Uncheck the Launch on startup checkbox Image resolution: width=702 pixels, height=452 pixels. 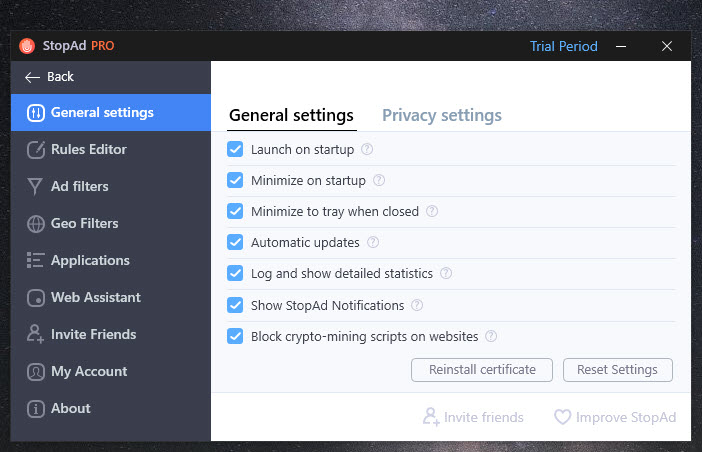coord(235,149)
